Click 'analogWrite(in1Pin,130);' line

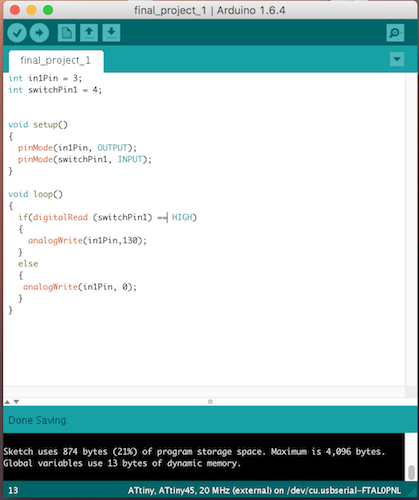(x=87, y=241)
